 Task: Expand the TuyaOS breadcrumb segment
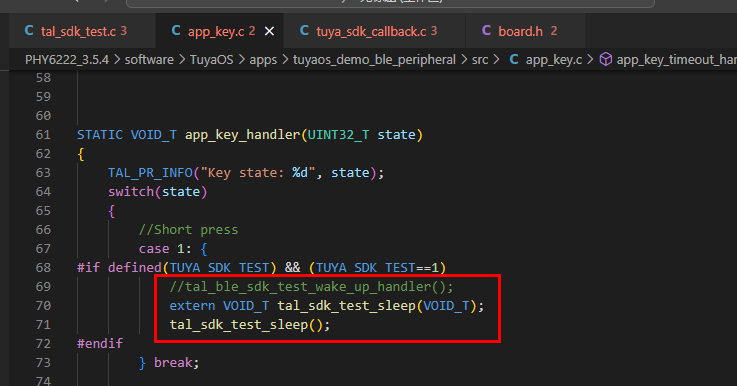[x=212, y=60]
